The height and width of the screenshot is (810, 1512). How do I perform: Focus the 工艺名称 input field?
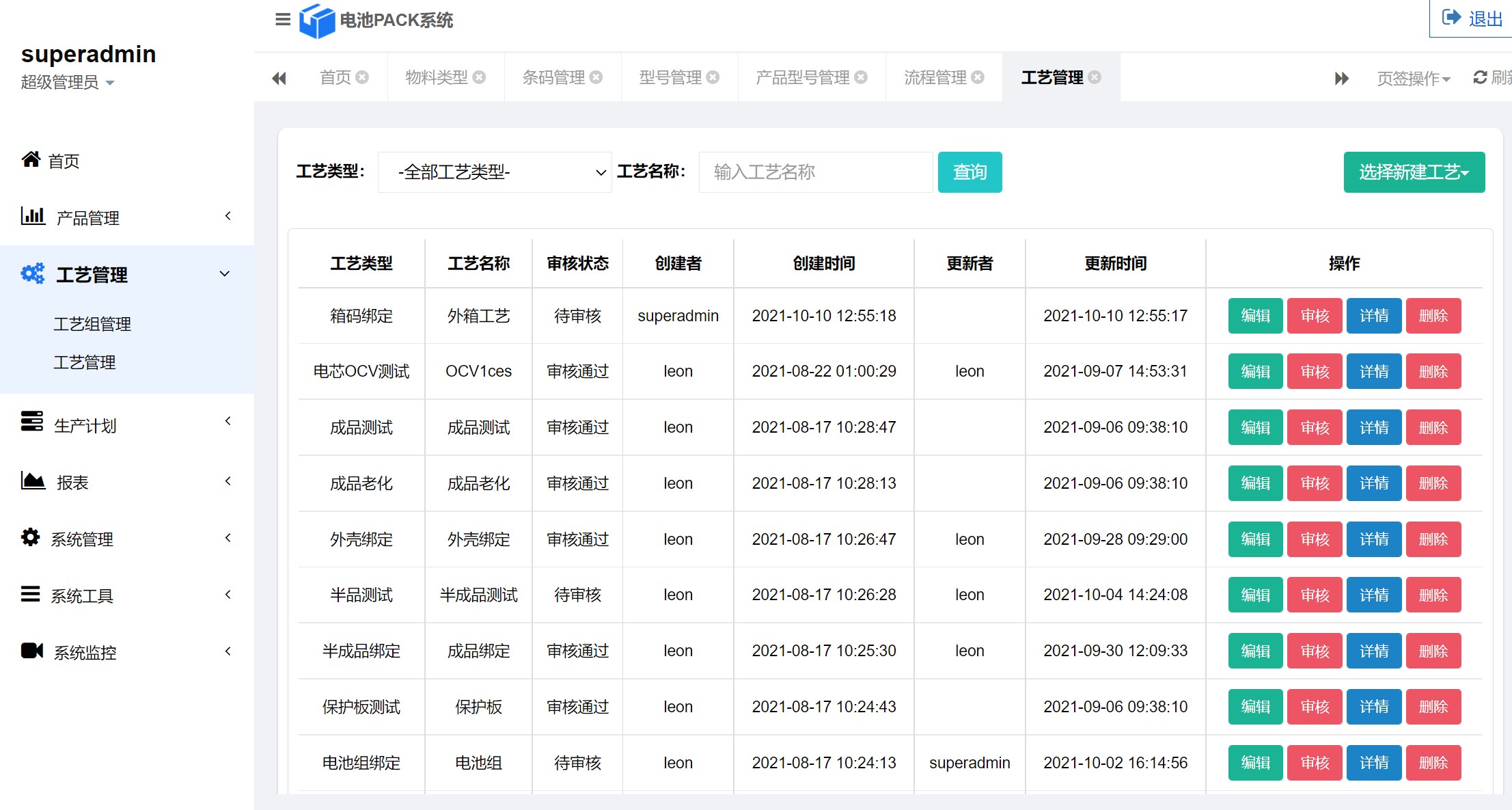(815, 172)
